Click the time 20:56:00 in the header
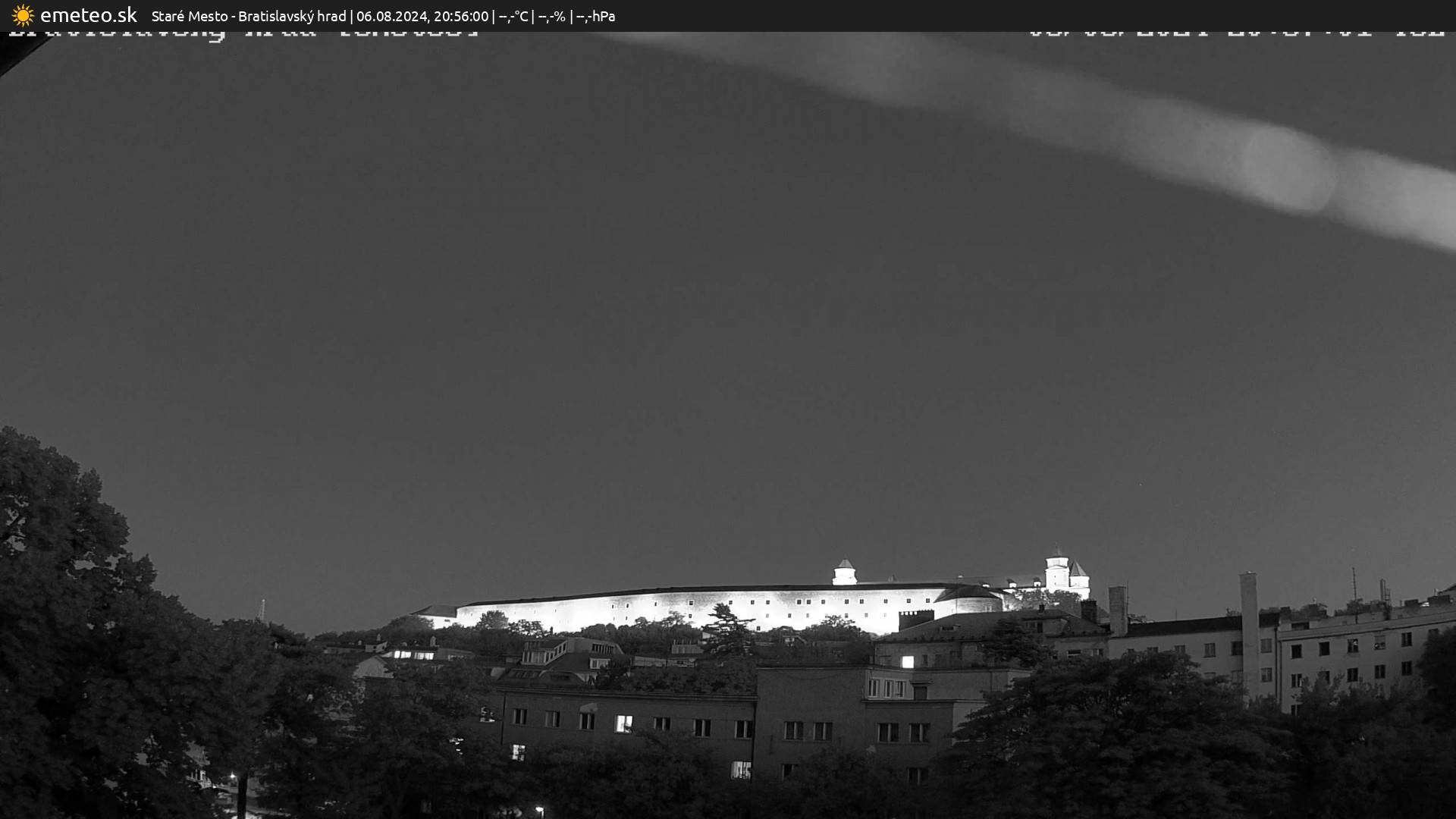The height and width of the screenshot is (819, 1456). point(460,16)
